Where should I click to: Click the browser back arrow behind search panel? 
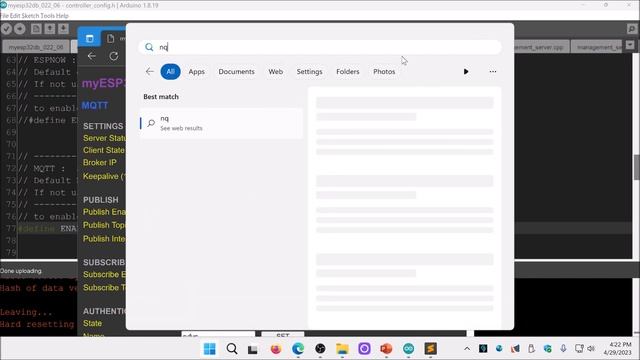click(91, 56)
